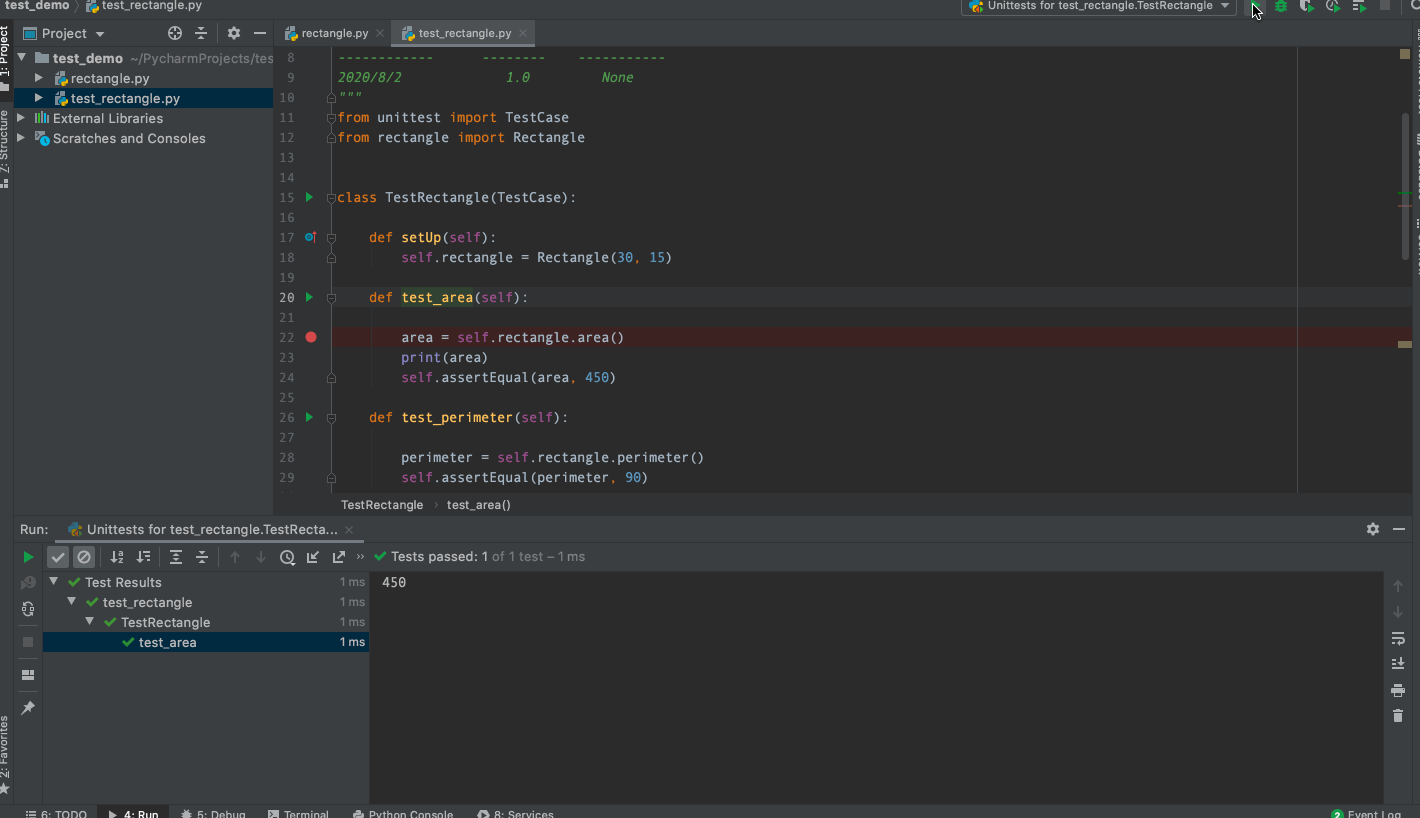The image size is (1420, 818).
Task: Collapse test_demo project folder
Action: (22, 58)
